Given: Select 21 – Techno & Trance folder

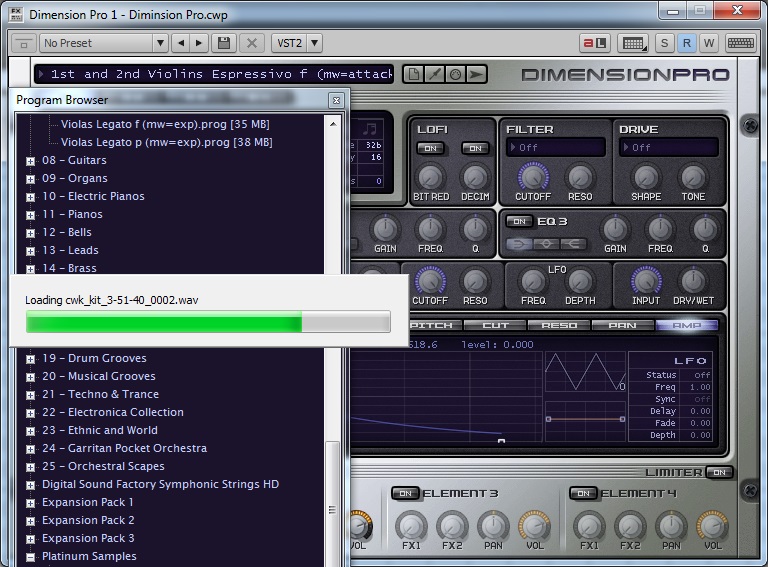Looking at the screenshot, I should pyautogui.click(x=100, y=394).
